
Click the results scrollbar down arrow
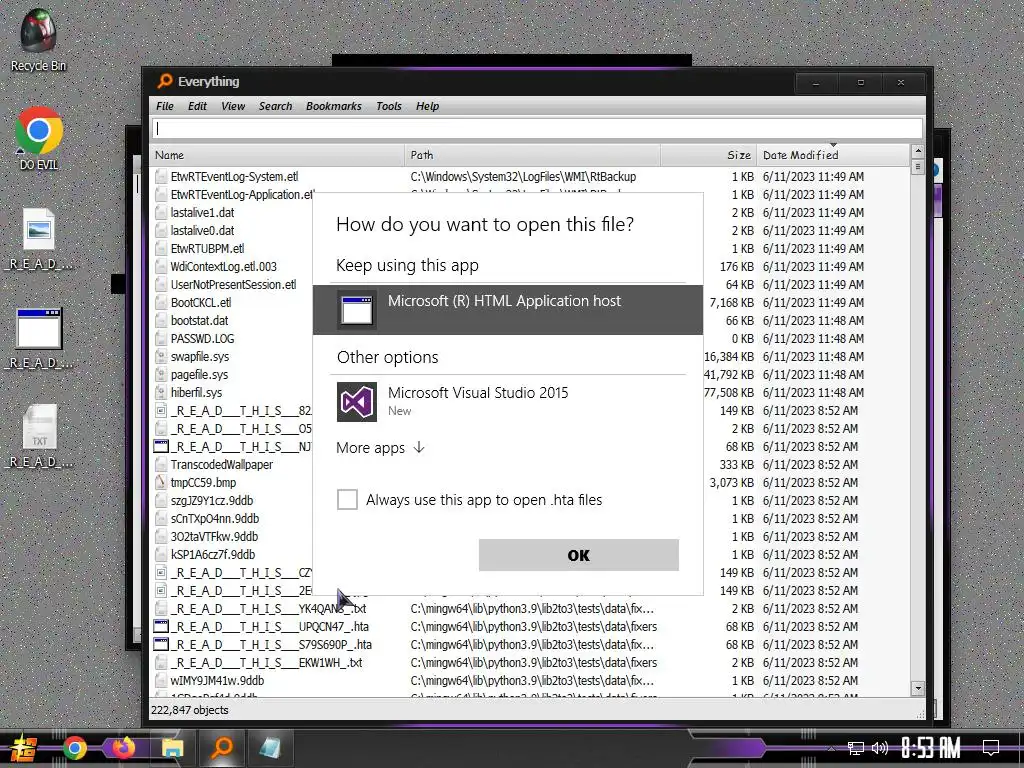click(x=918, y=688)
